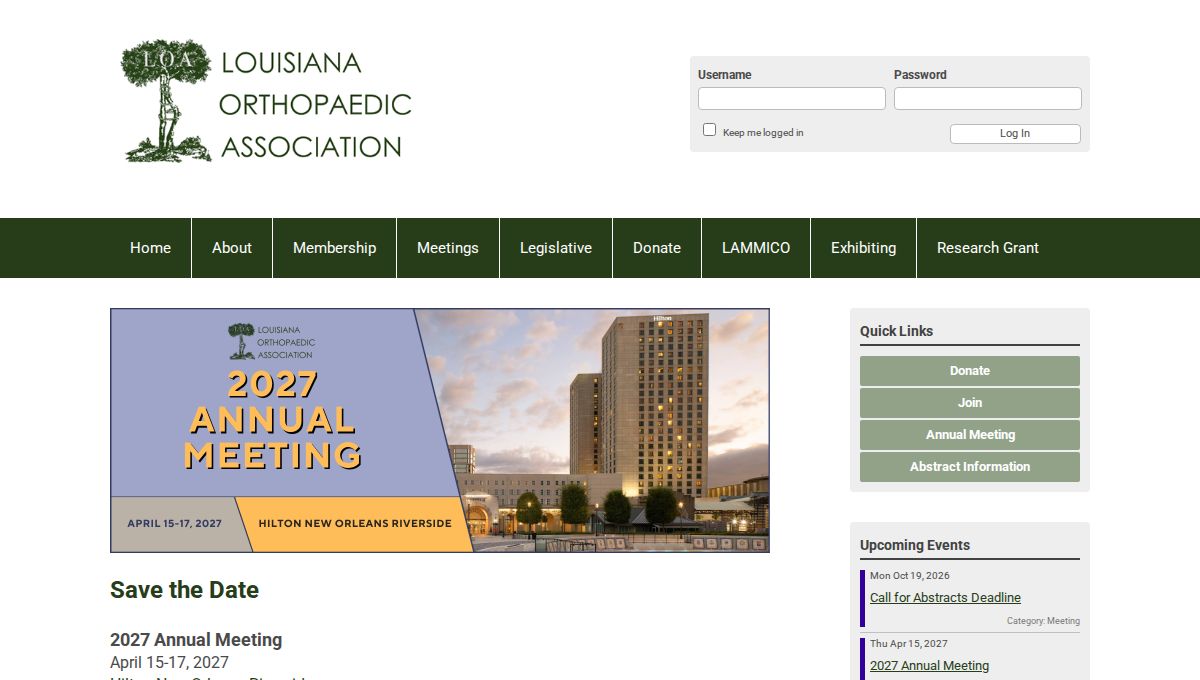The width and height of the screenshot is (1200, 680).
Task: Open the Research Grant menu item
Action: (x=988, y=248)
